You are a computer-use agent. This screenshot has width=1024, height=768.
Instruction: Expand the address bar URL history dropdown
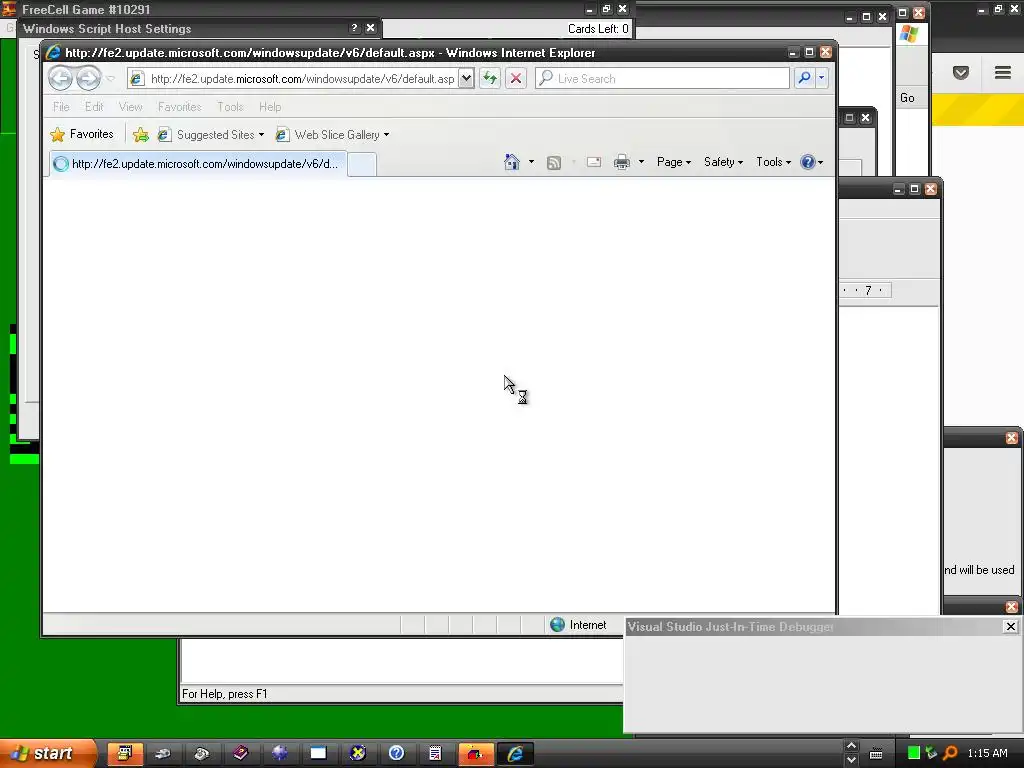[466, 78]
